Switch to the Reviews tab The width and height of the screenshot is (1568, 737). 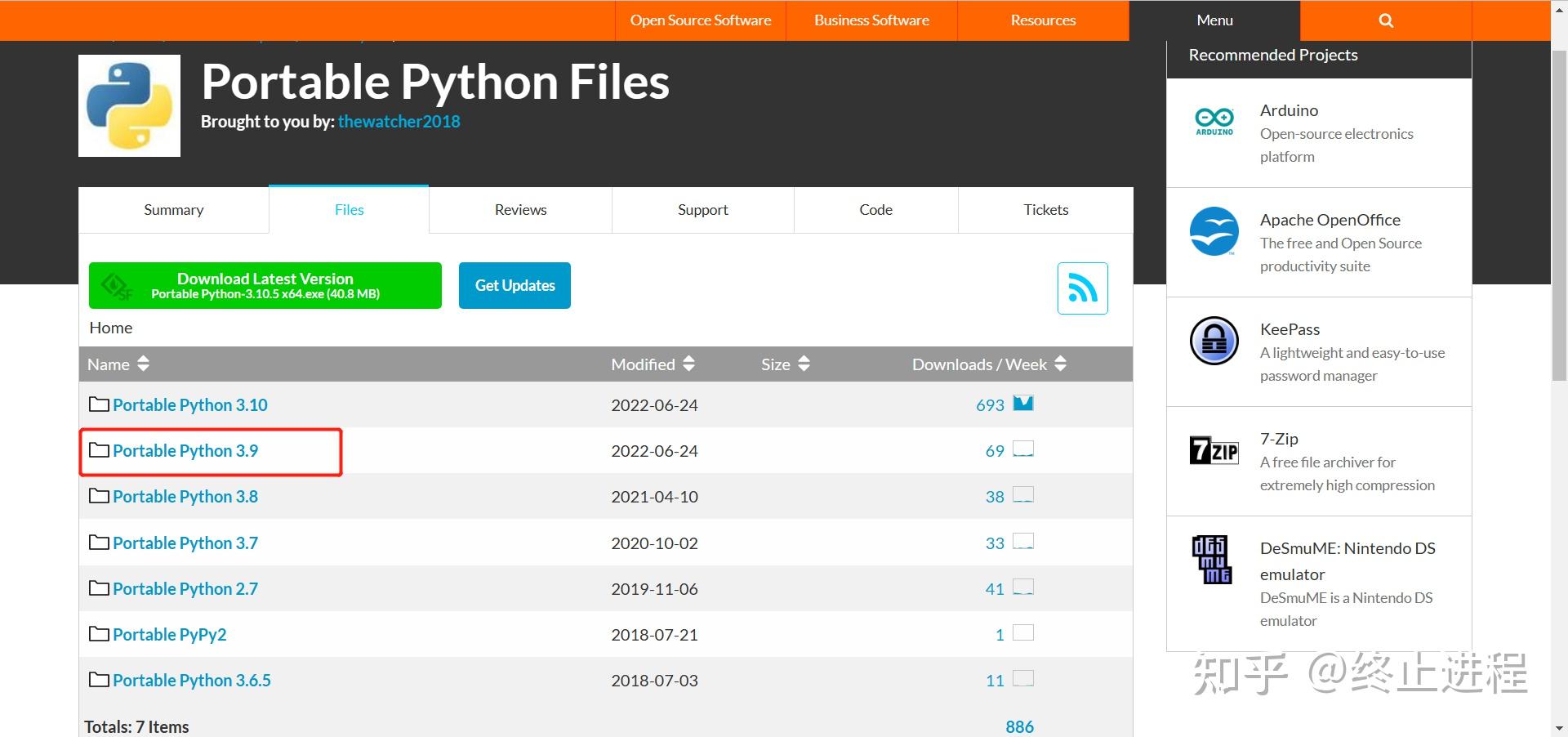[x=519, y=209]
